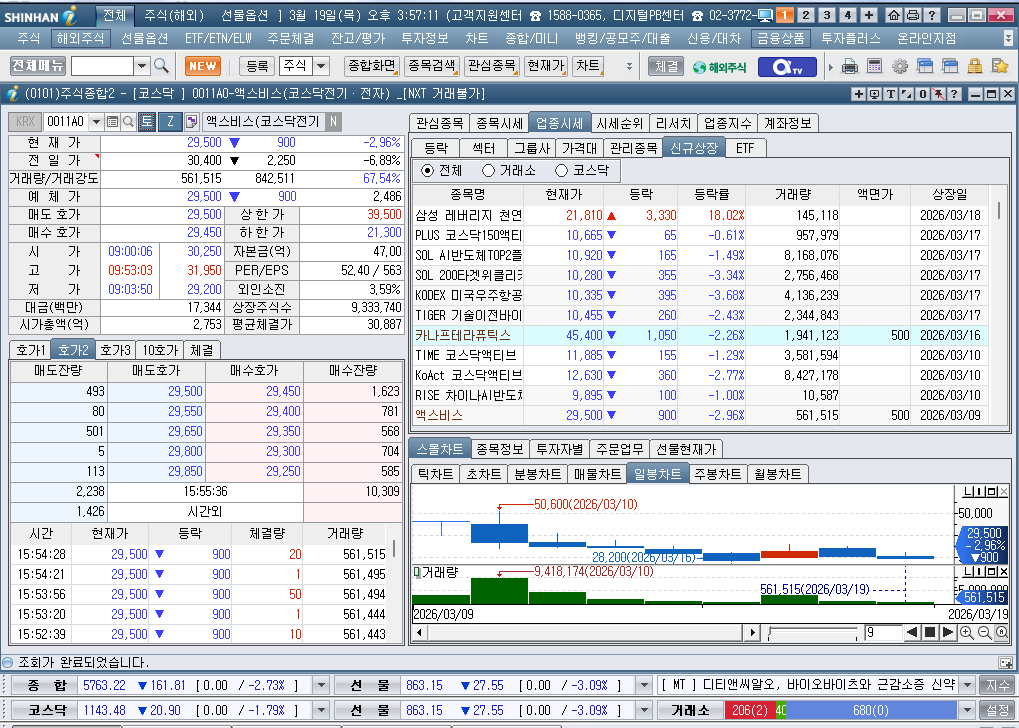Click the toolbar printer icon beside alpha TV
The width and height of the screenshot is (1019, 728).
tap(849, 66)
